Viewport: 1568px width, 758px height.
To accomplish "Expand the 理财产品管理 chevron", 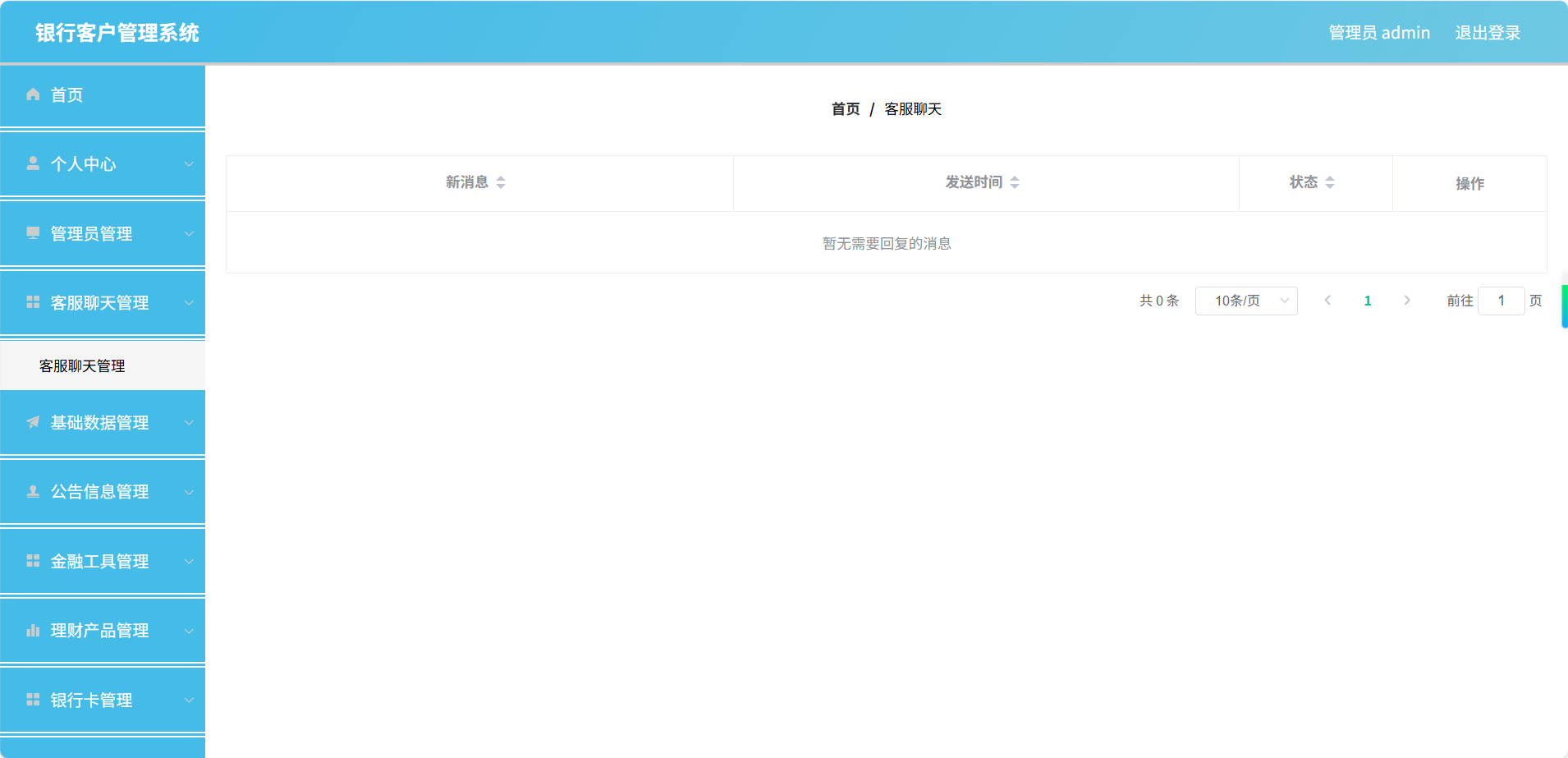I will click(189, 630).
